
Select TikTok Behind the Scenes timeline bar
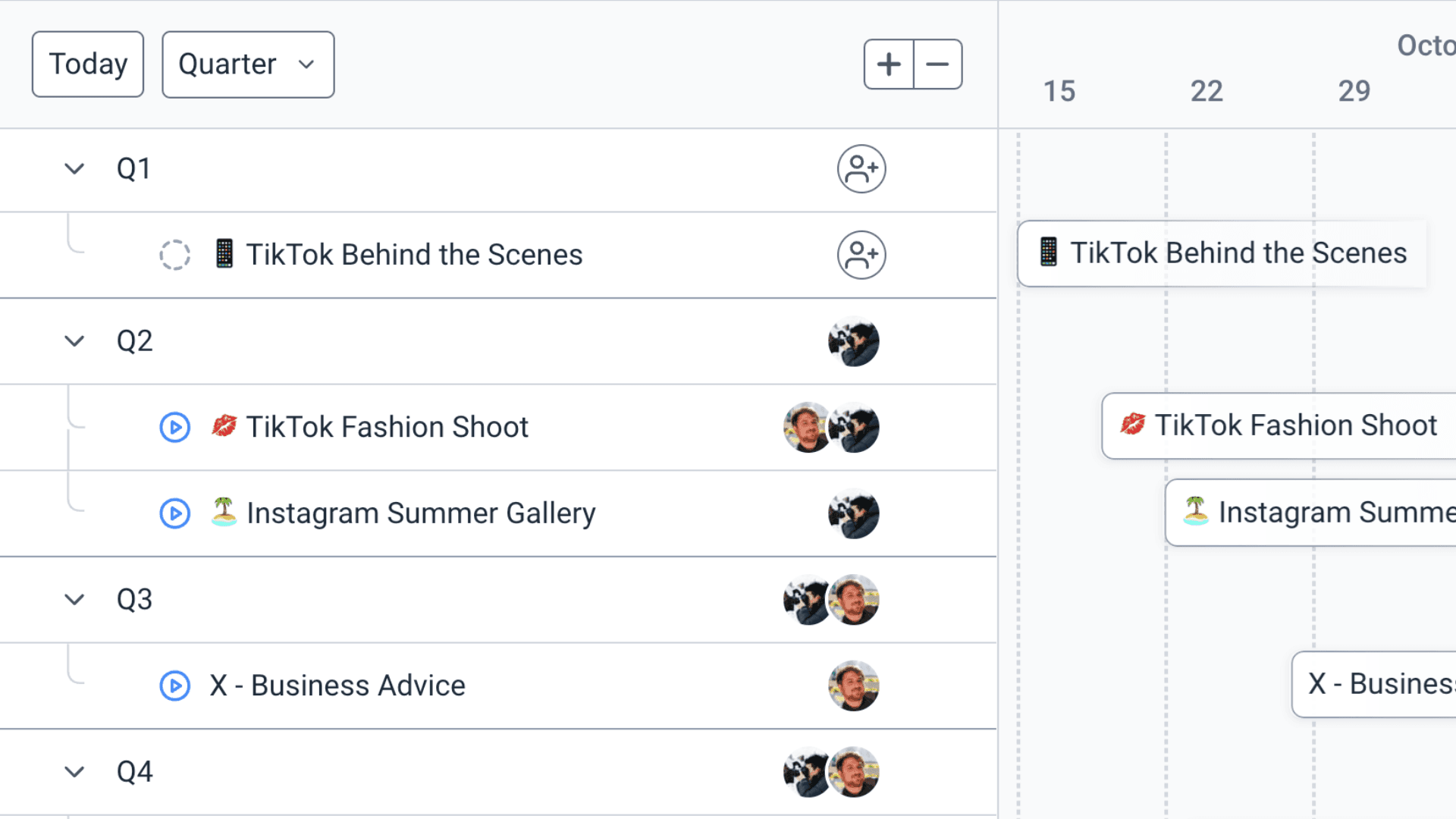pyautogui.click(x=1222, y=253)
